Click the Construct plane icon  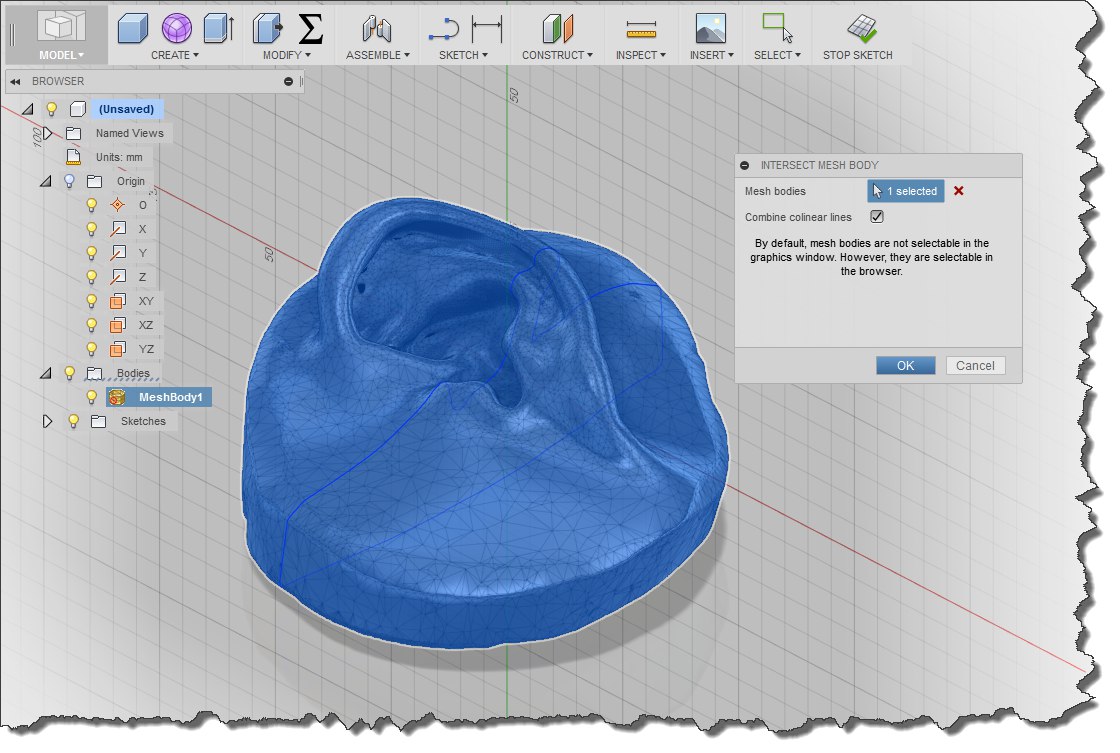pyautogui.click(x=557, y=29)
